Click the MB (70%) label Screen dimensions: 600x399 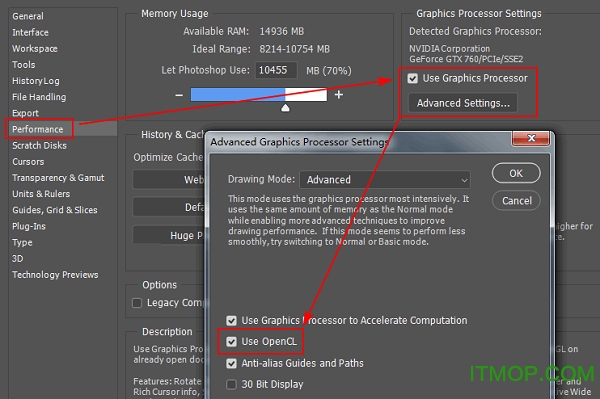(x=329, y=70)
